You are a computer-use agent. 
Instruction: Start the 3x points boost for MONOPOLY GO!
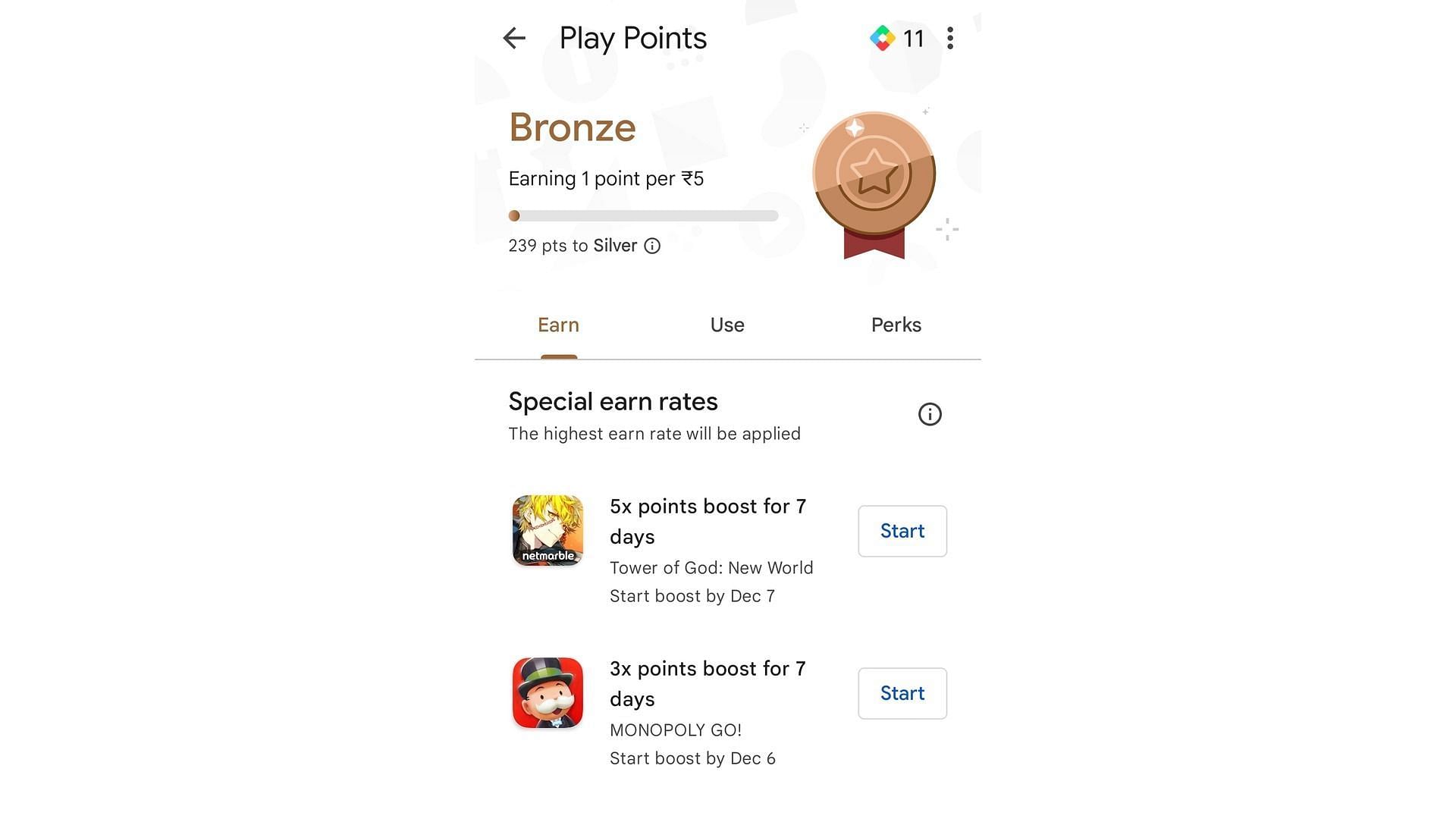pyautogui.click(x=902, y=693)
